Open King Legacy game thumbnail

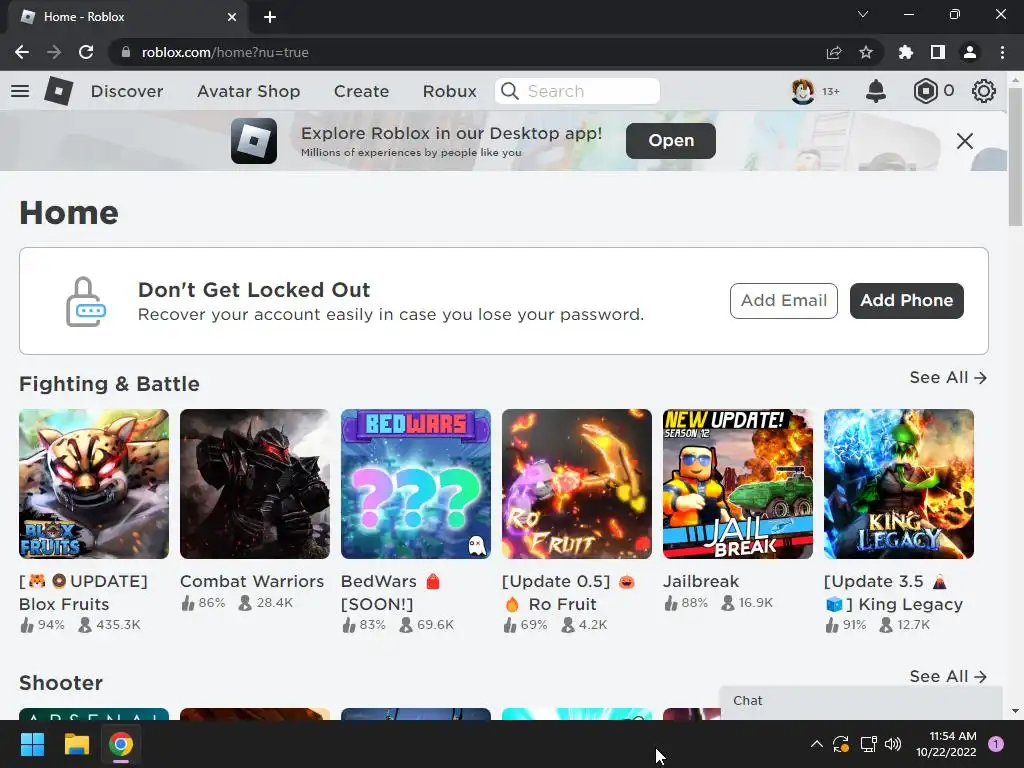coord(899,484)
